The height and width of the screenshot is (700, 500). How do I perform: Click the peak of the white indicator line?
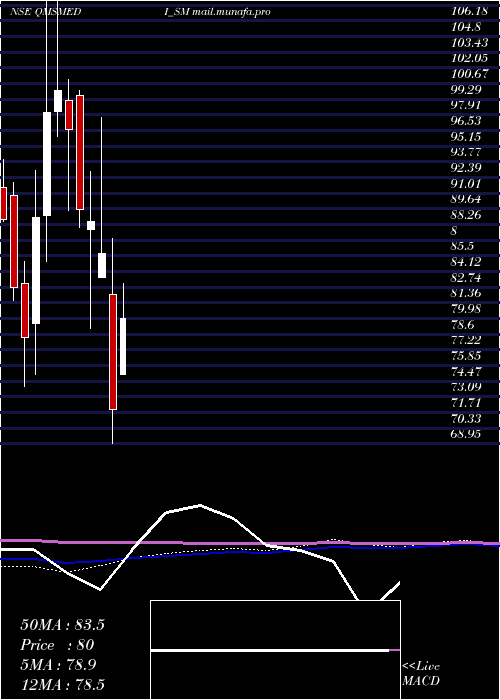pos(200,505)
